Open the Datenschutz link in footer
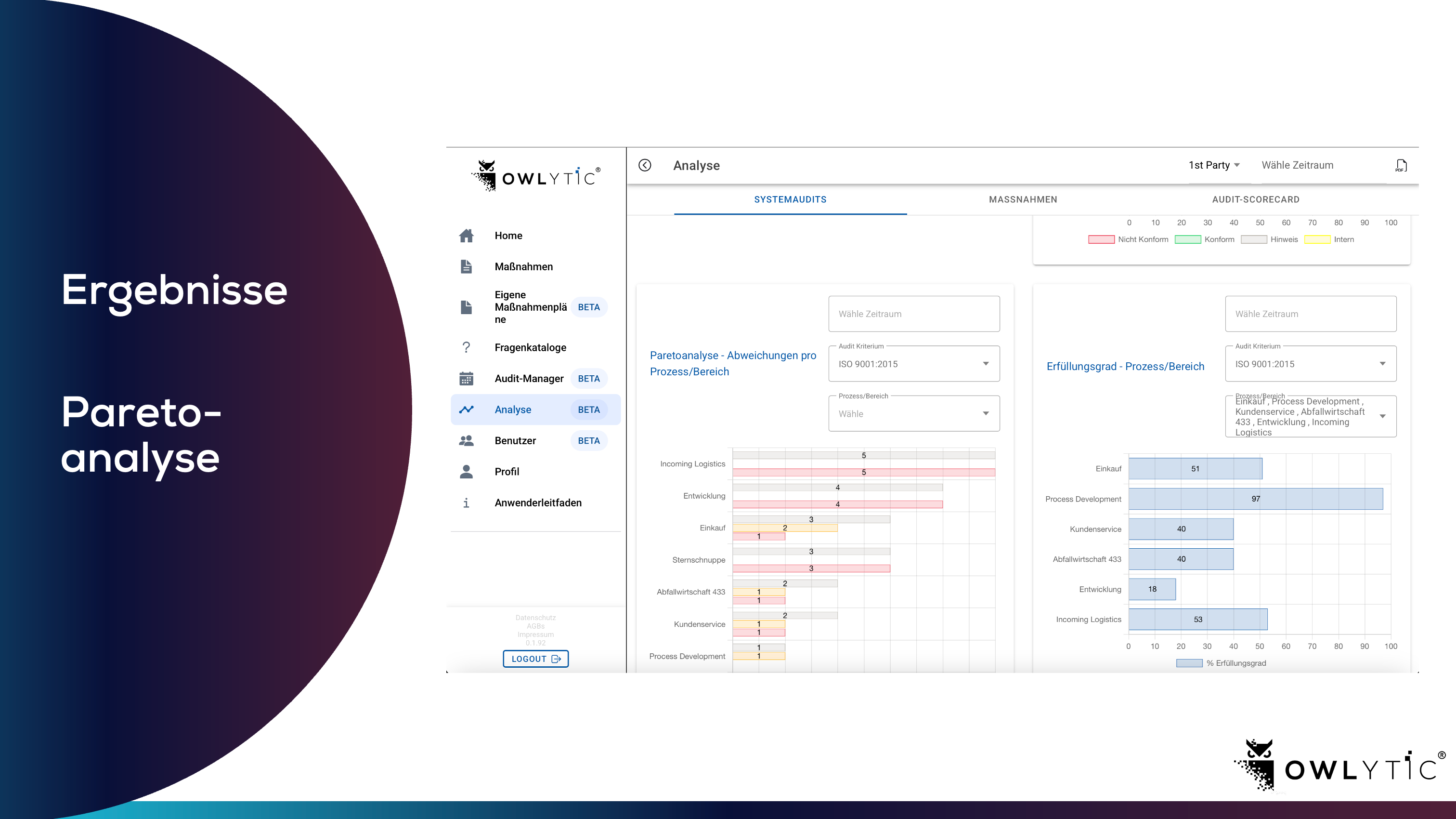The width and height of the screenshot is (1456, 819). (535, 617)
